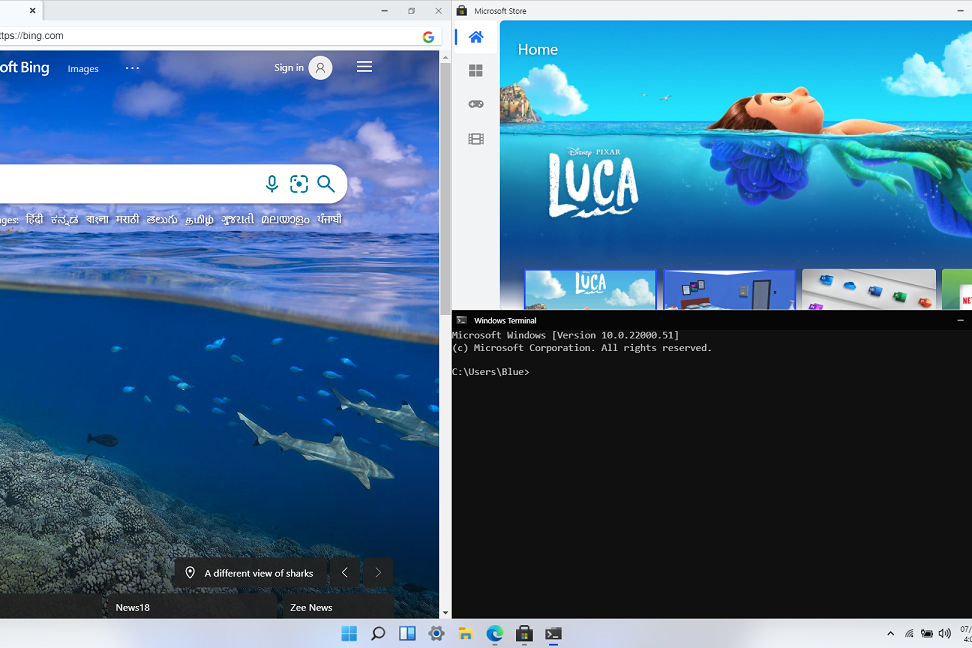Open Windows Terminal on taskbar
This screenshot has height=648, width=972.
tap(554, 633)
